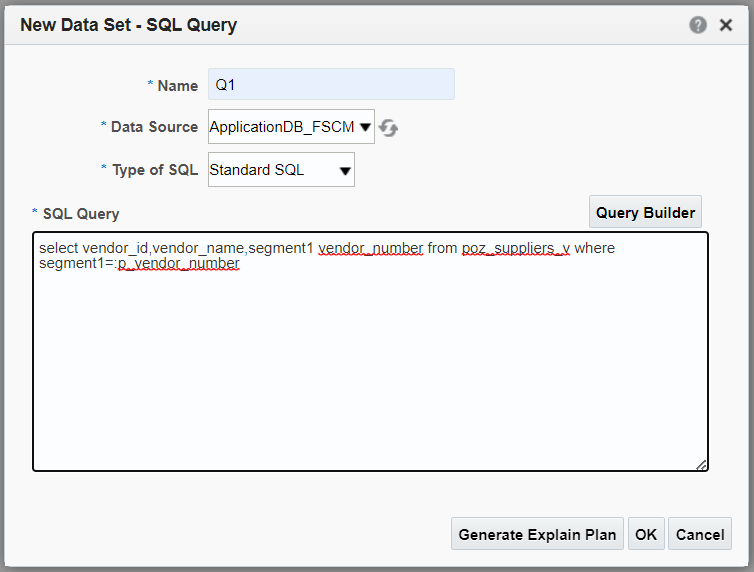Screen dimensions: 754x572
Task: Click the SQL Query label
Action: point(81,214)
